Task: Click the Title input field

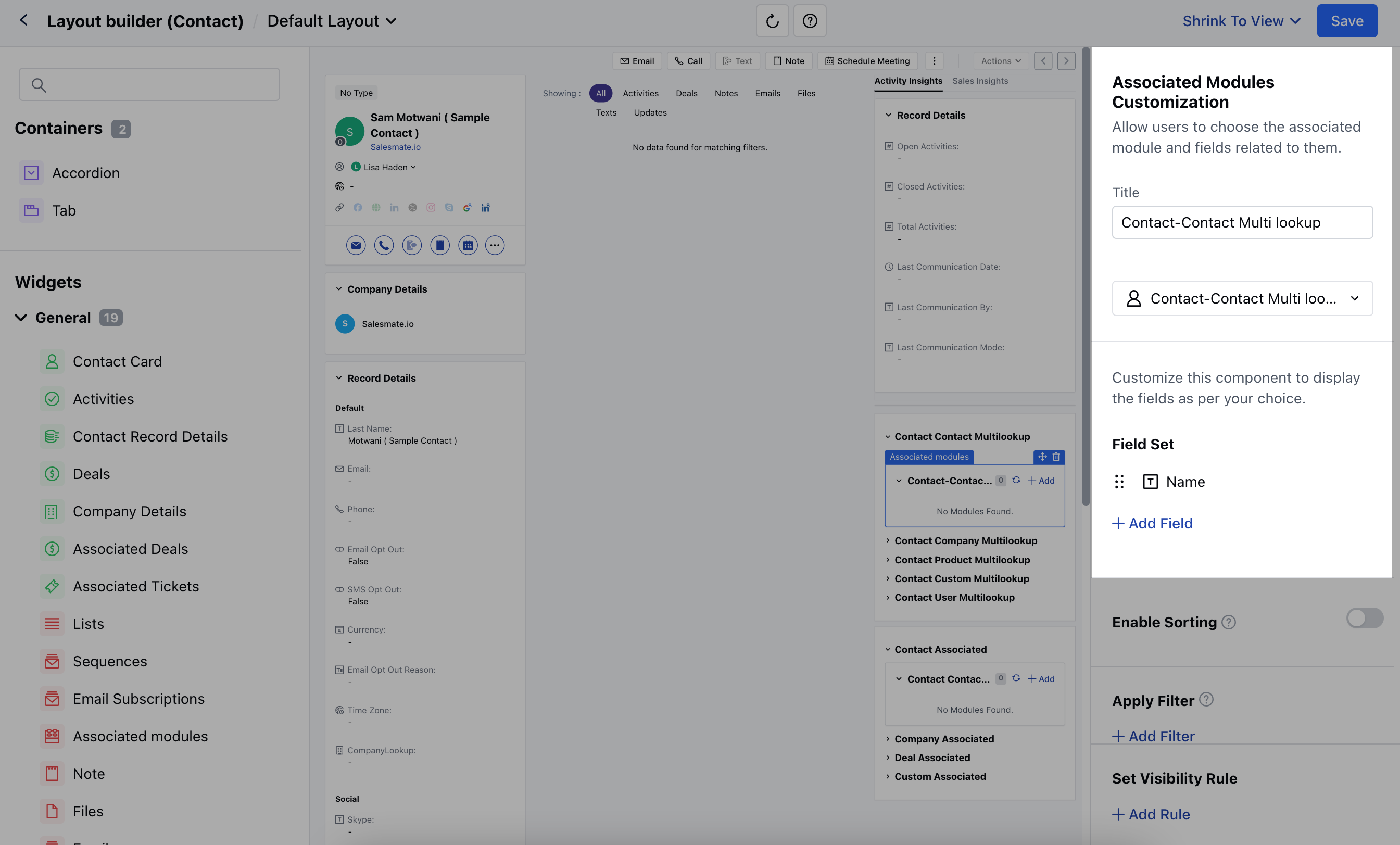Action: 1242,222
